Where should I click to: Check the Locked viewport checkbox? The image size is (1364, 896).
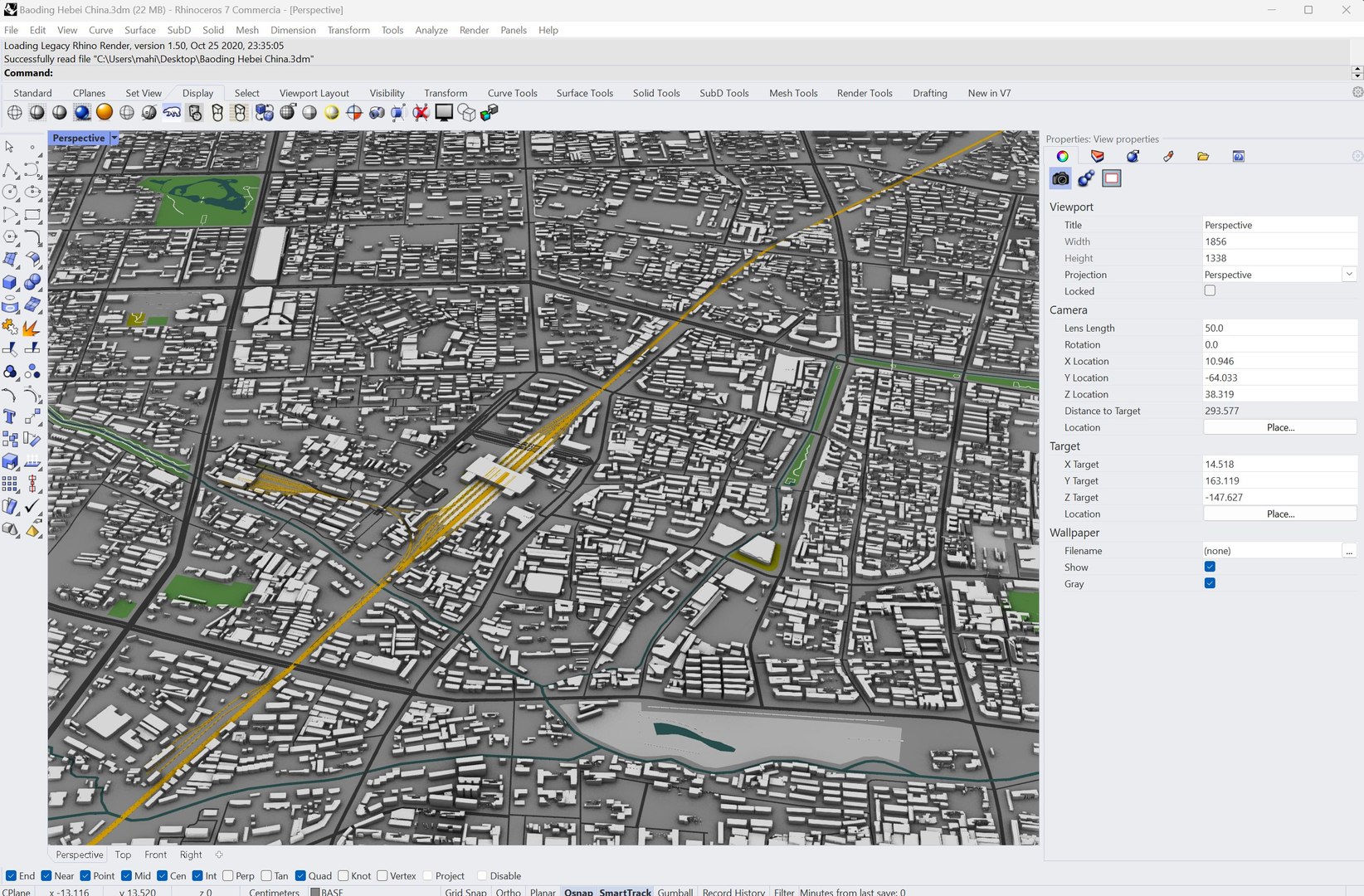pos(1210,291)
